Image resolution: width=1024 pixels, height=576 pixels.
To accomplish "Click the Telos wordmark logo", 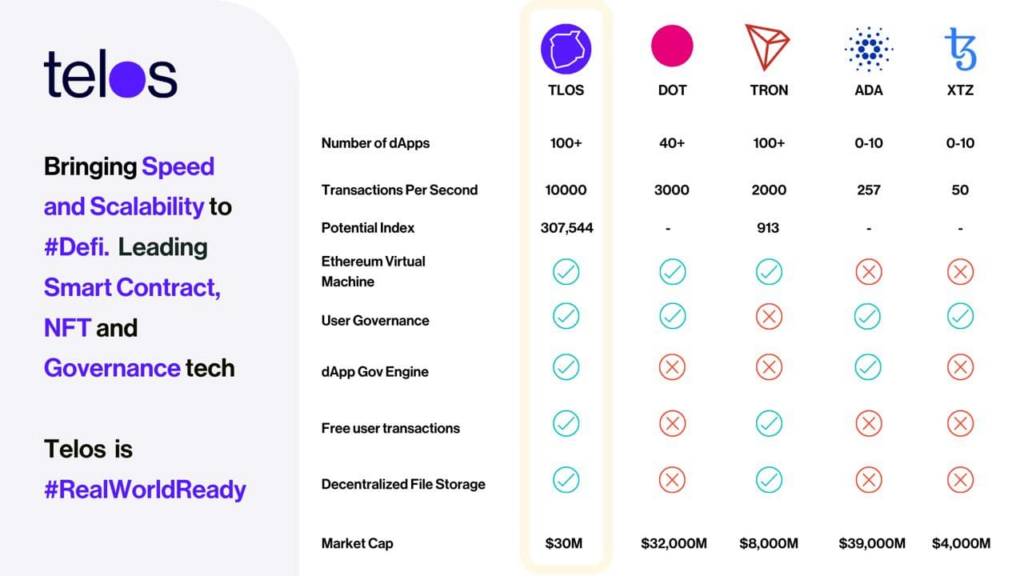I will (110, 75).
